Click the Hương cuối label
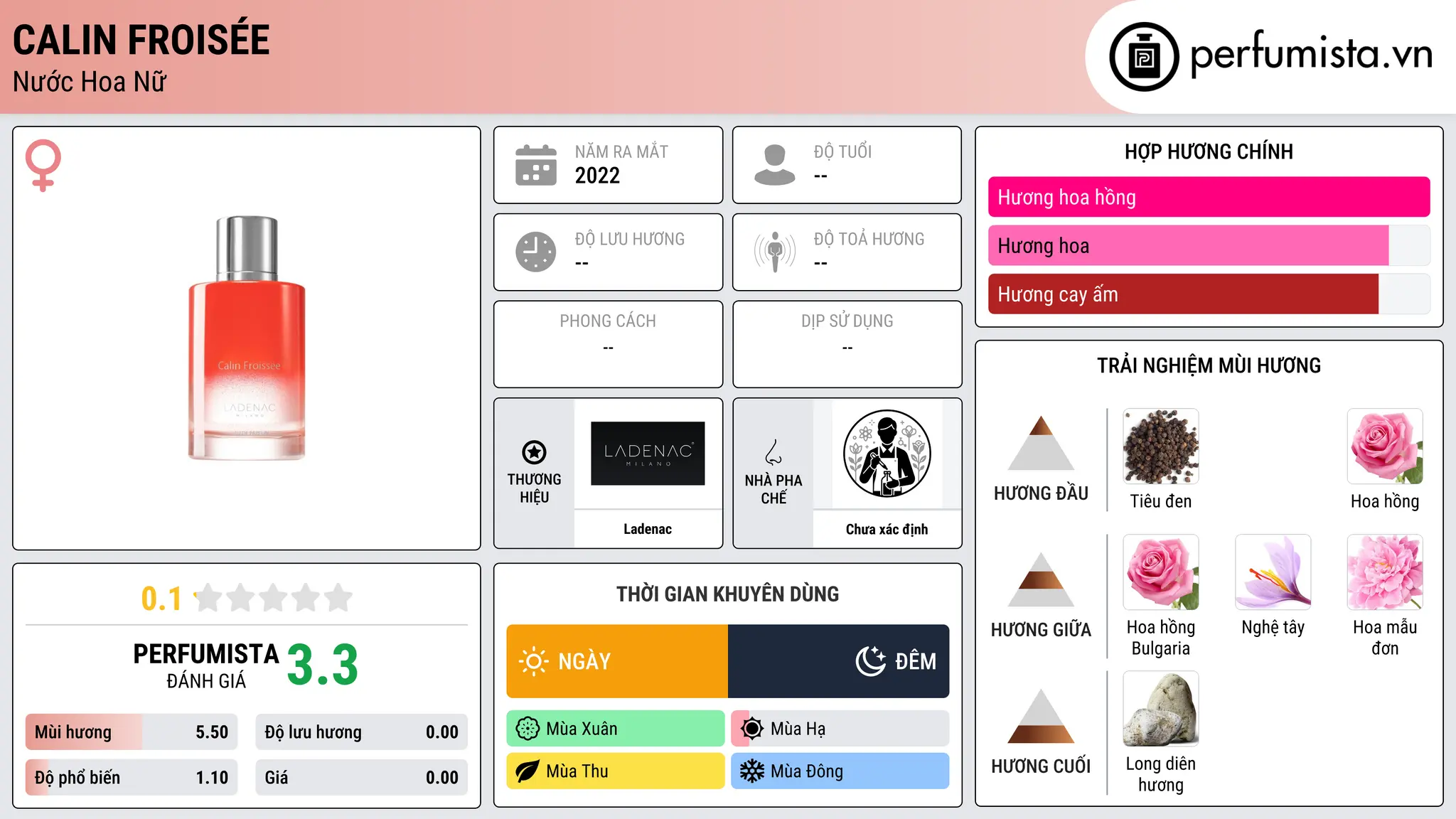The image size is (1456, 819). (1041, 766)
